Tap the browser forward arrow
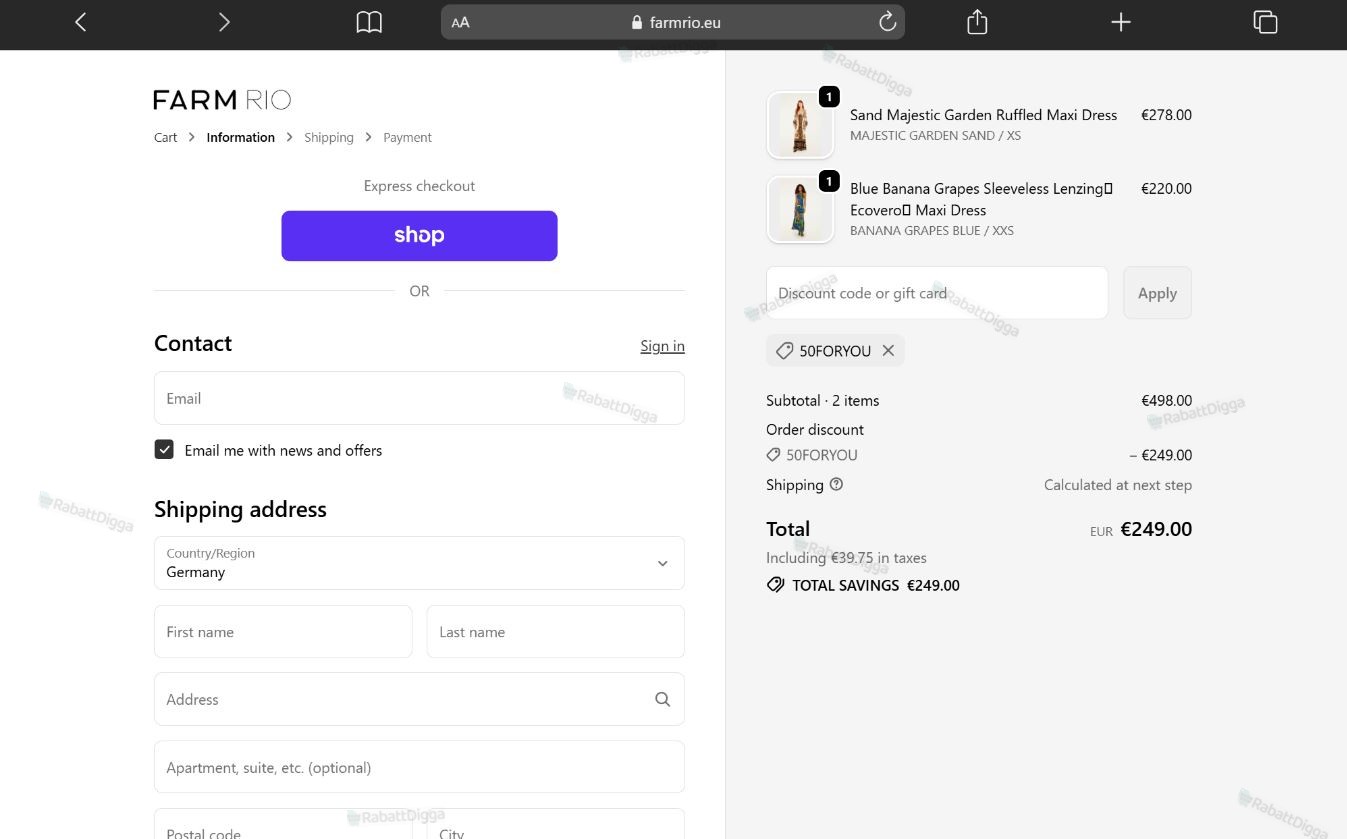Screen dimensions: 1347x839 [224, 22]
